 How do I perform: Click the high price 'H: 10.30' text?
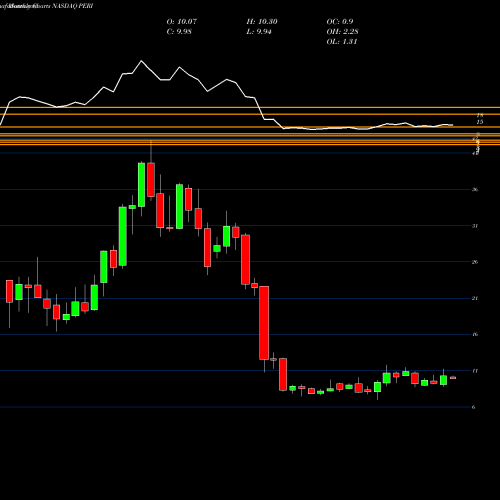[262, 22]
